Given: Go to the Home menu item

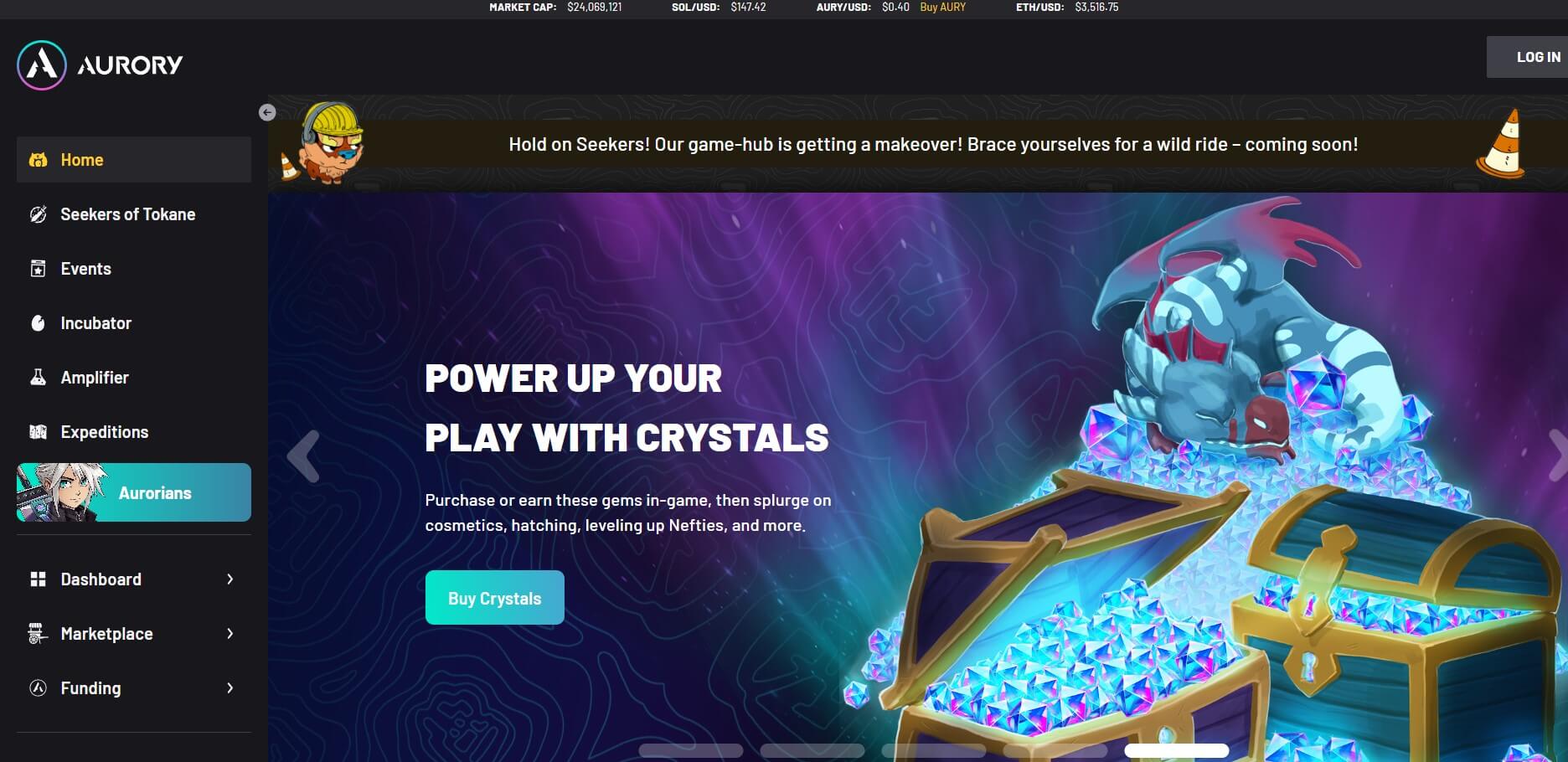Looking at the screenshot, I should 134,160.
